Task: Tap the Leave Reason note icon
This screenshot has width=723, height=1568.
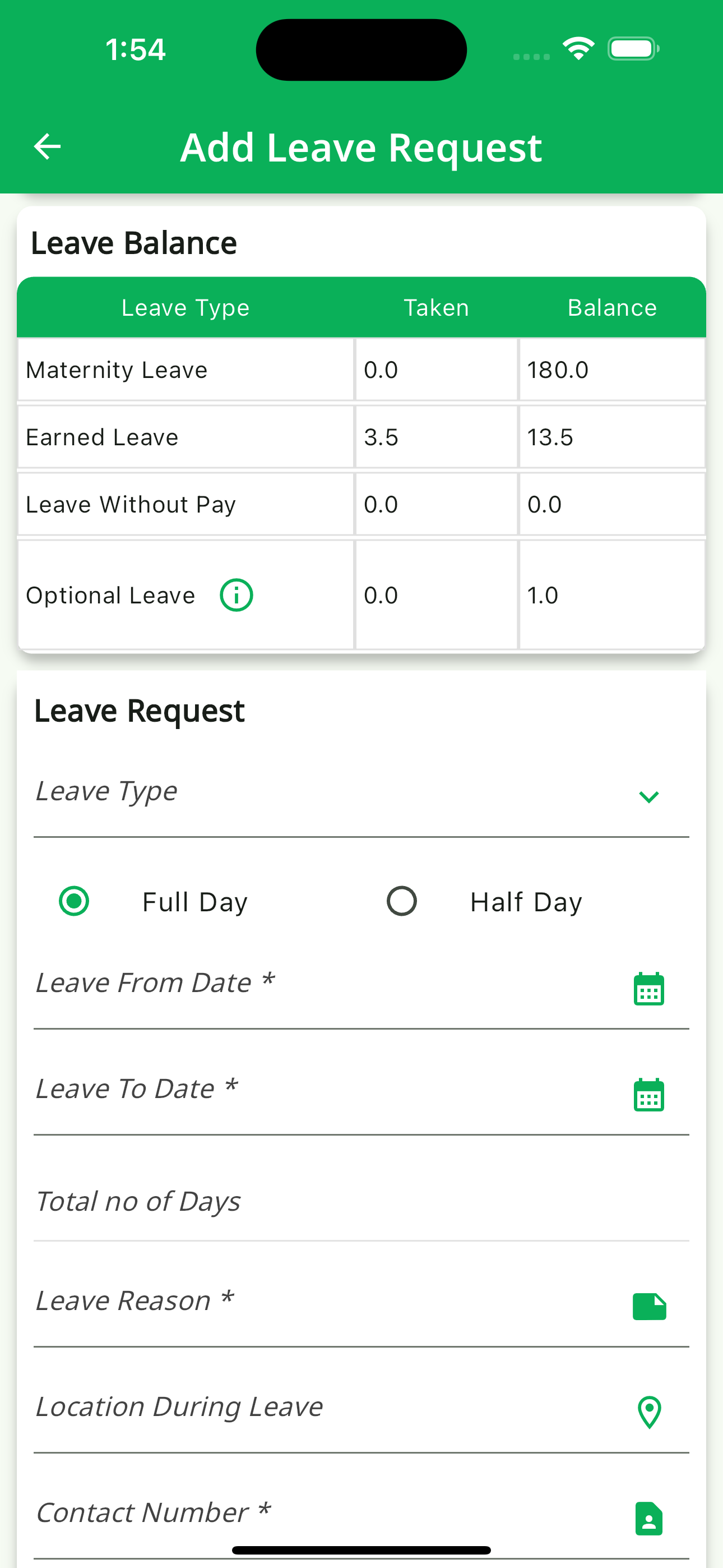Action: coord(650,1306)
